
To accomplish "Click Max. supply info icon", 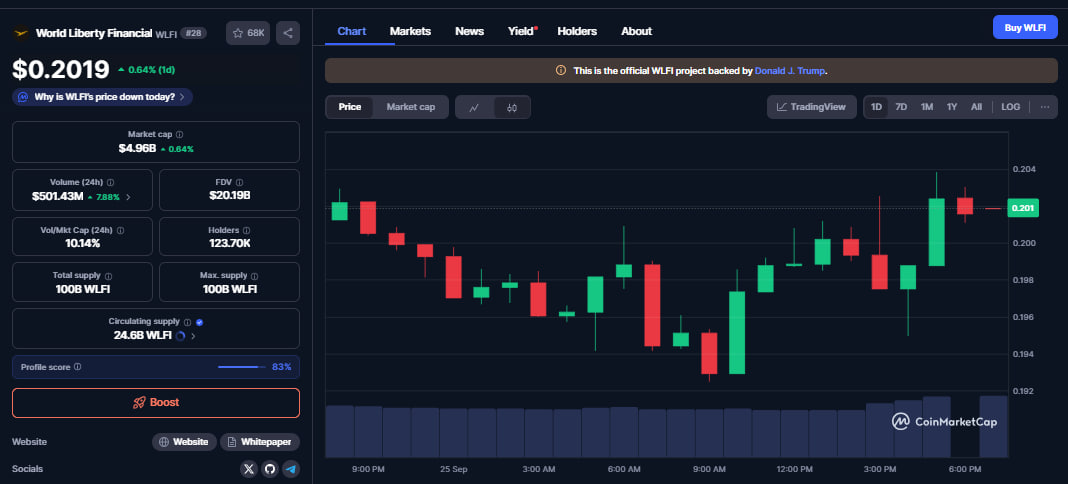I will click(x=255, y=276).
